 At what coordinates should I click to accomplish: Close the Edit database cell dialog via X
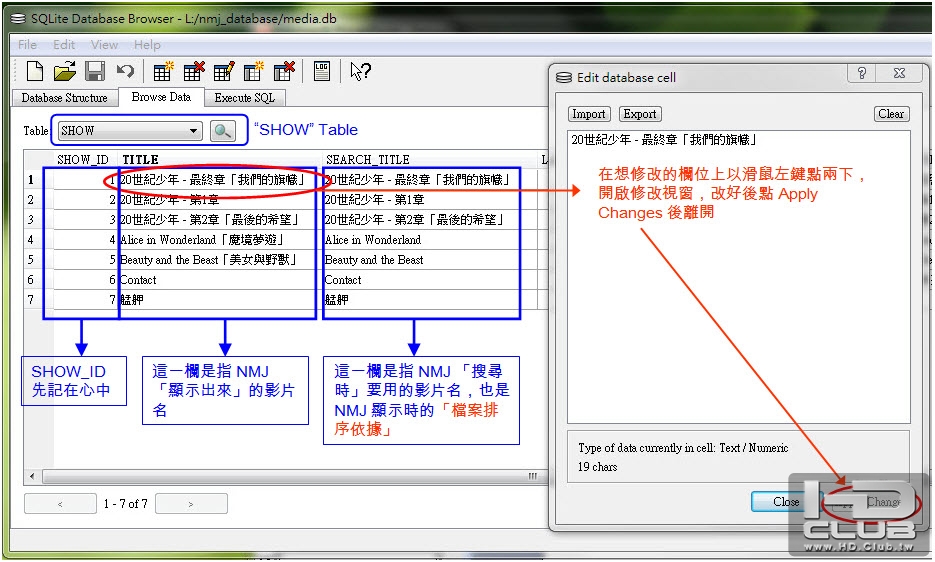pyautogui.click(x=899, y=73)
